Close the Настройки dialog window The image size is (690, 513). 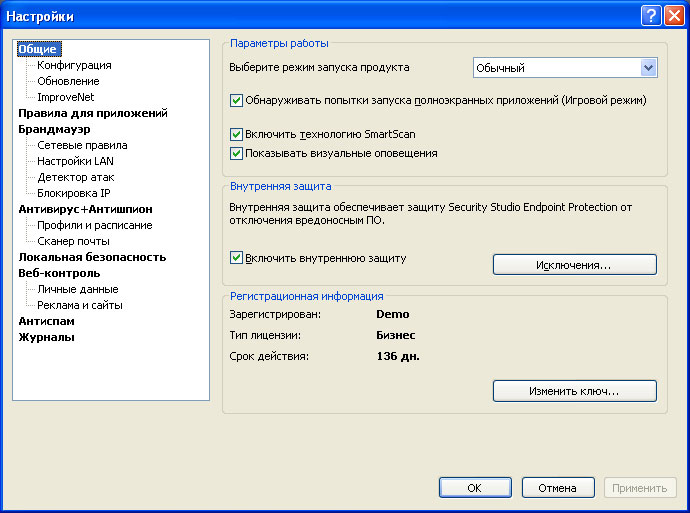(x=673, y=16)
